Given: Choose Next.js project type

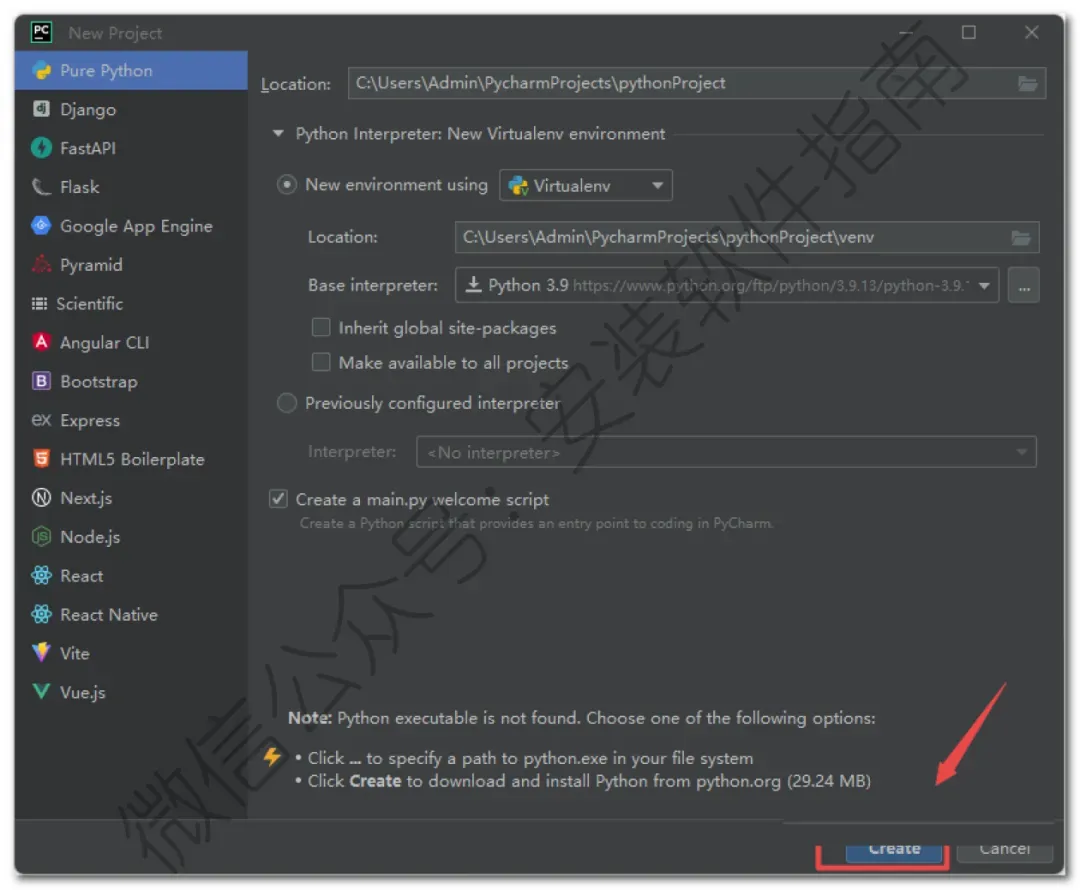Looking at the screenshot, I should pos(131,497).
